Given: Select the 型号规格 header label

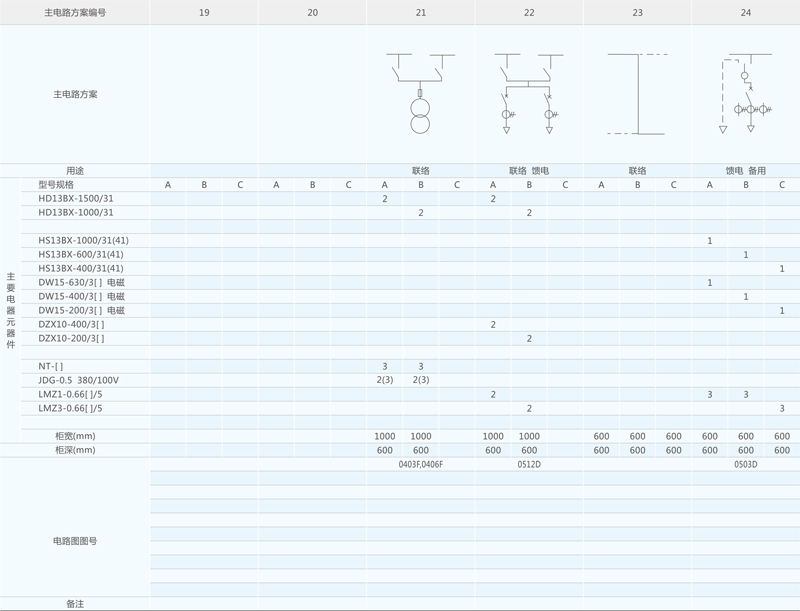Looking at the screenshot, I should (56, 185).
